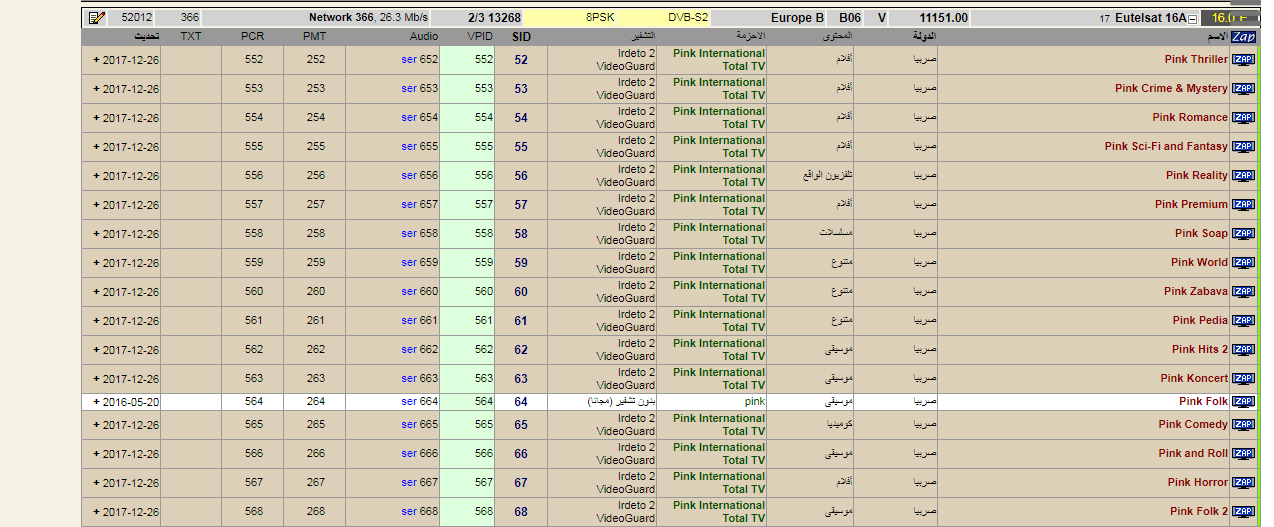Click the ZAP icon for Pink Pedia
Viewport: 1274px width, 527px height.
click(x=1243, y=321)
